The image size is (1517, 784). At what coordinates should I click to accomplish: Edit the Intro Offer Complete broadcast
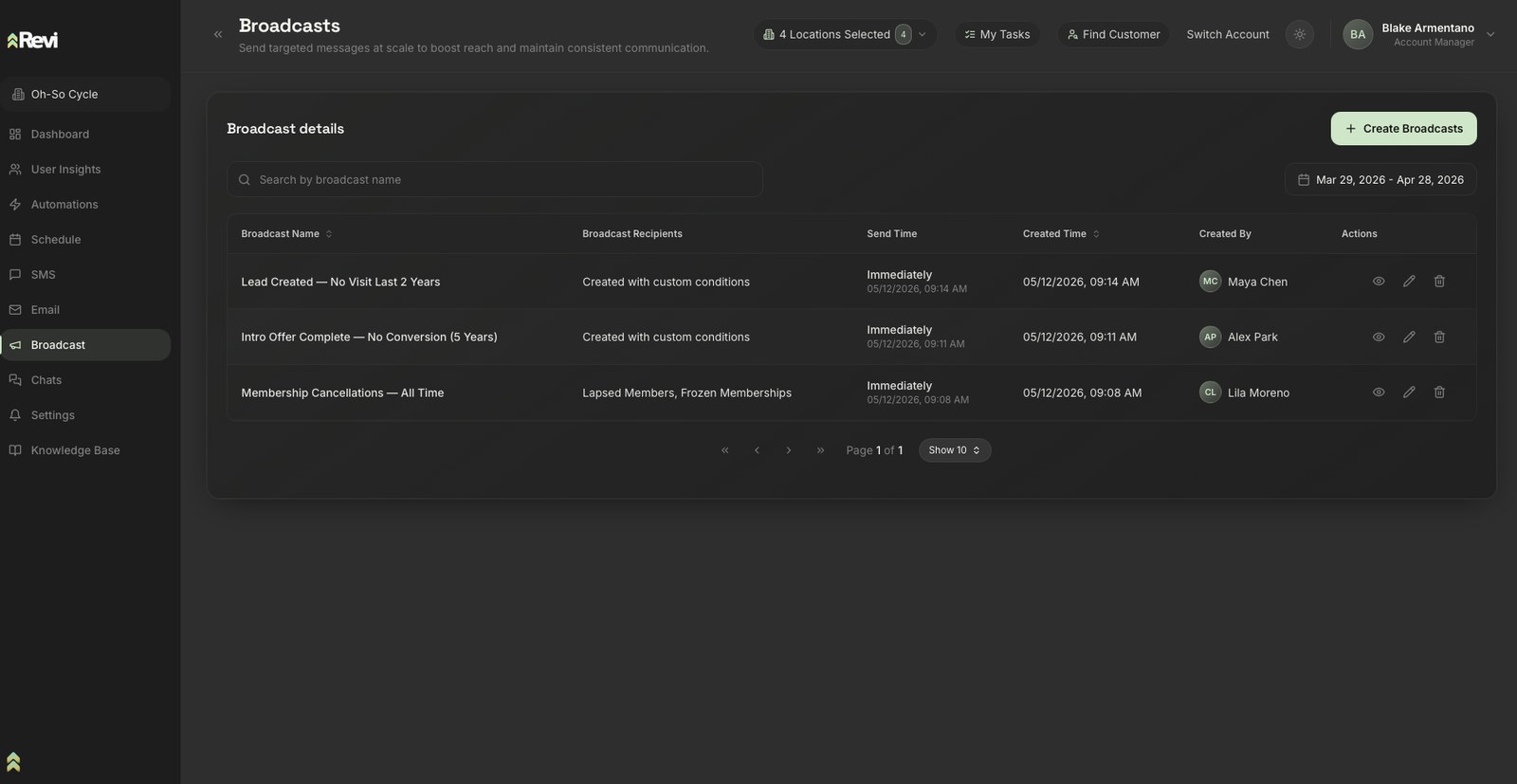[x=1409, y=337]
